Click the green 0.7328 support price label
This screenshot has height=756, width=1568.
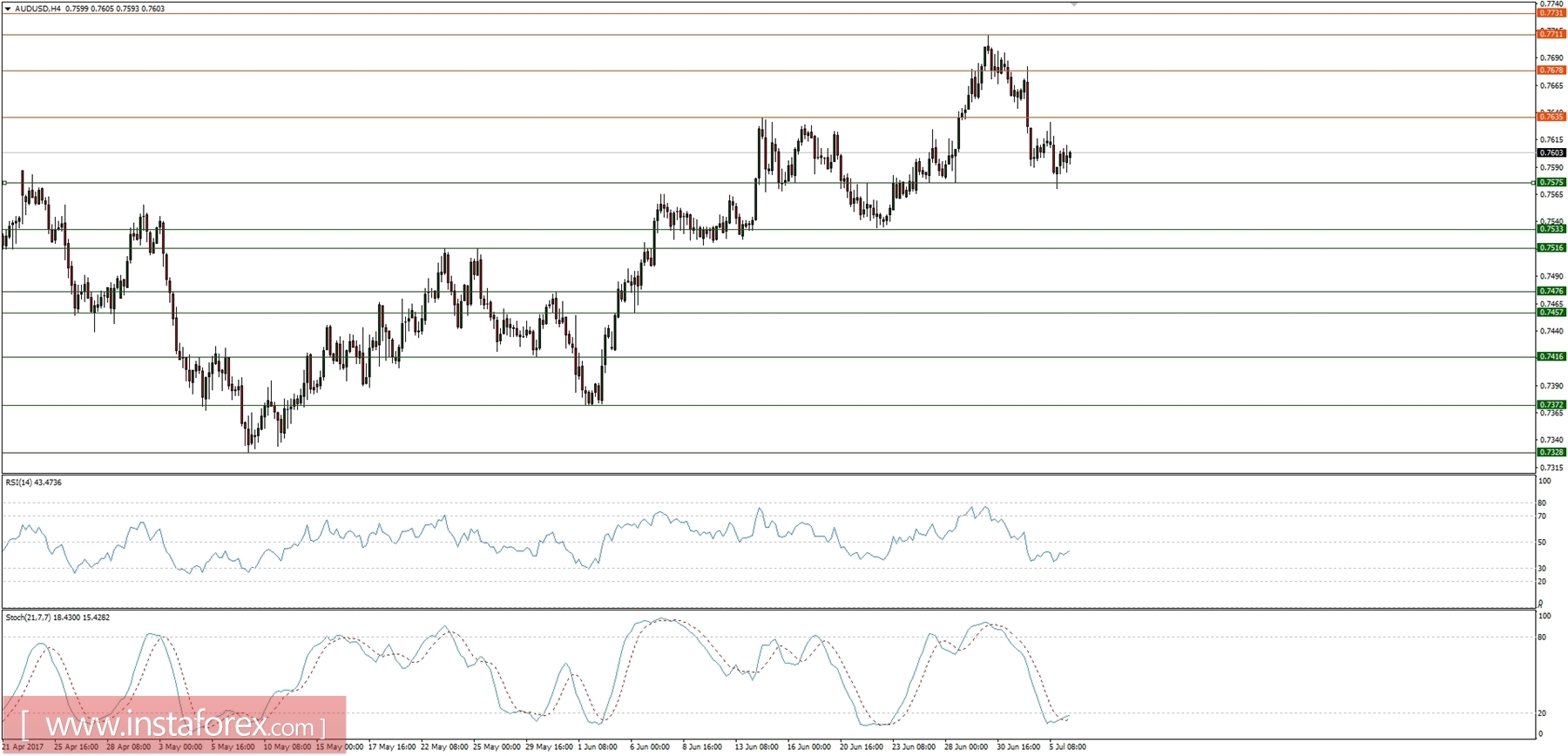[1551, 452]
